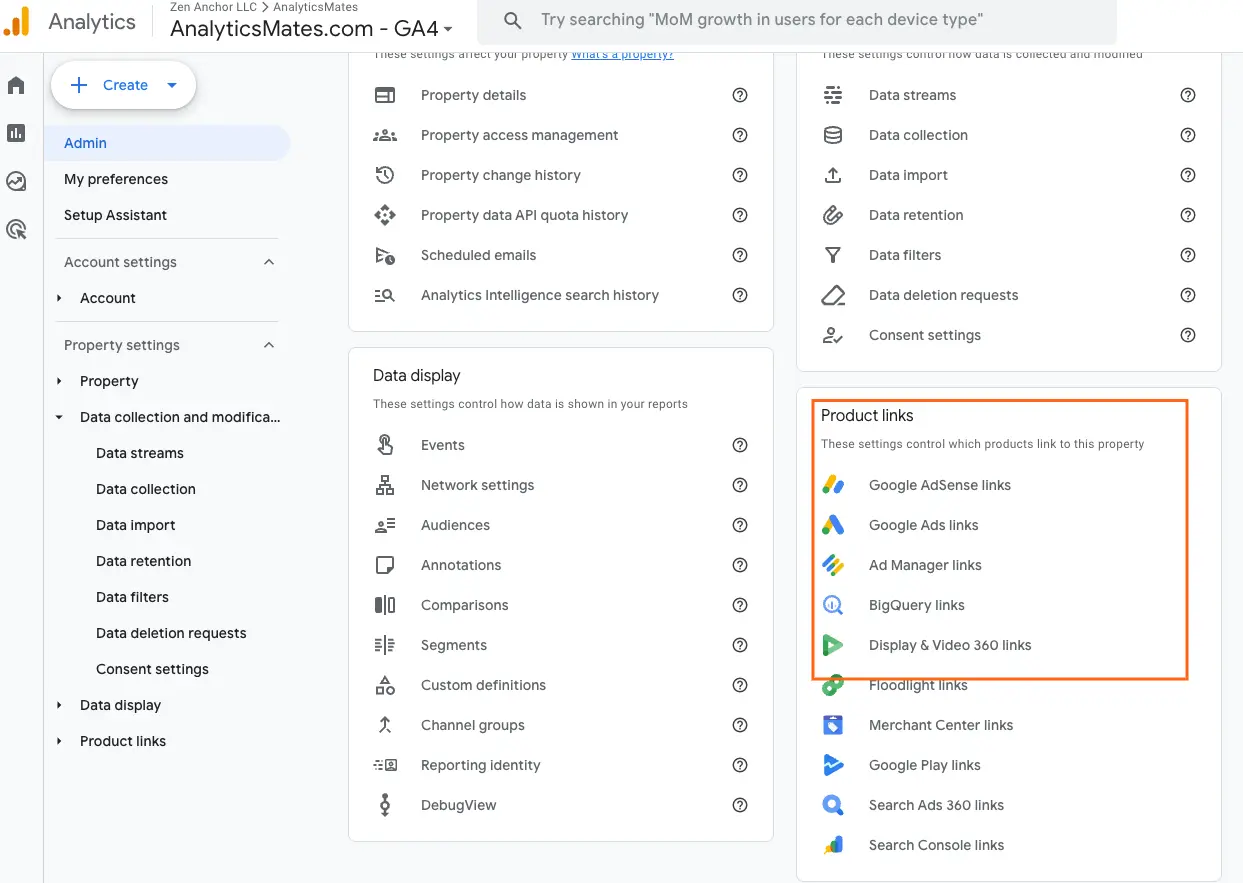Select the Home icon in left navigation
The height and width of the screenshot is (883, 1243).
pos(16,85)
